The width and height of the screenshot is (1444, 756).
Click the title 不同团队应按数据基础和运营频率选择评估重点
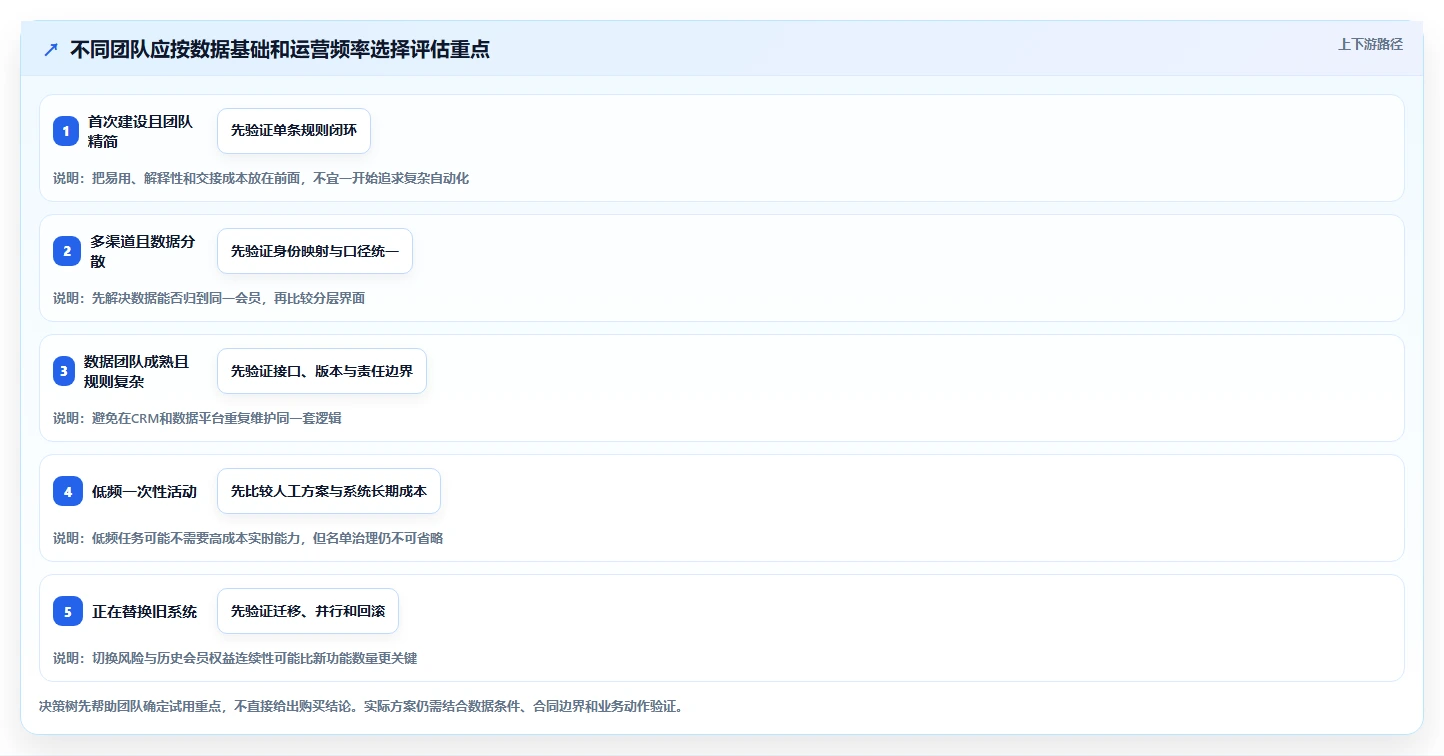click(x=280, y=49)
